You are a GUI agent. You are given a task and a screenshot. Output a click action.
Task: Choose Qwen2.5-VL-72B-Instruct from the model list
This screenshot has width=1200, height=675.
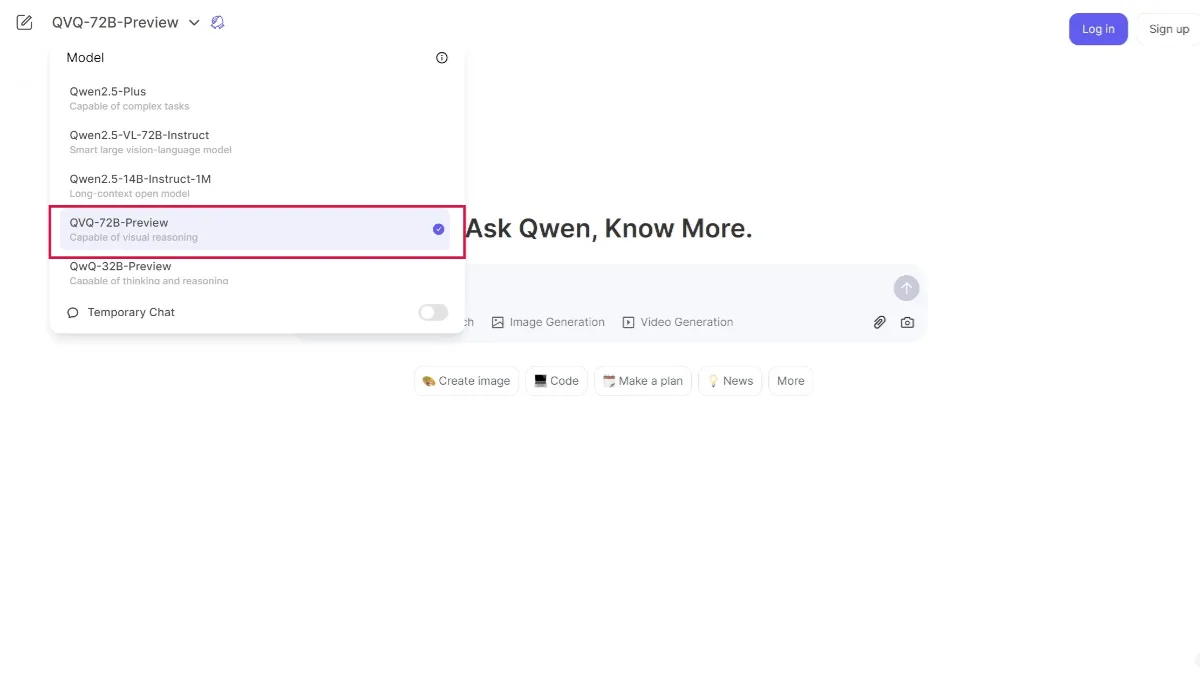255,142
